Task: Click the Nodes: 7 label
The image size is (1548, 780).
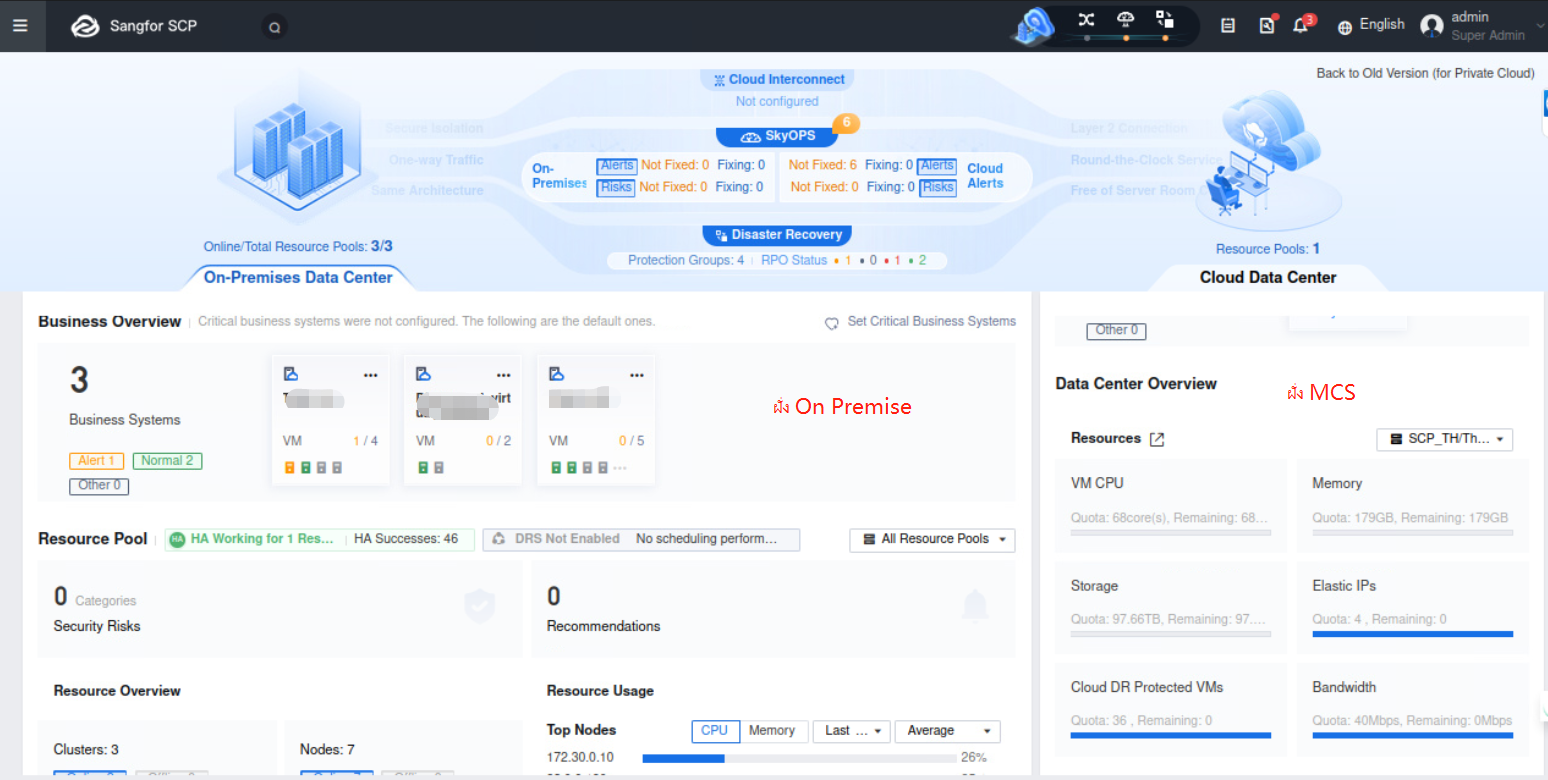Action: (x=327, y=750)
